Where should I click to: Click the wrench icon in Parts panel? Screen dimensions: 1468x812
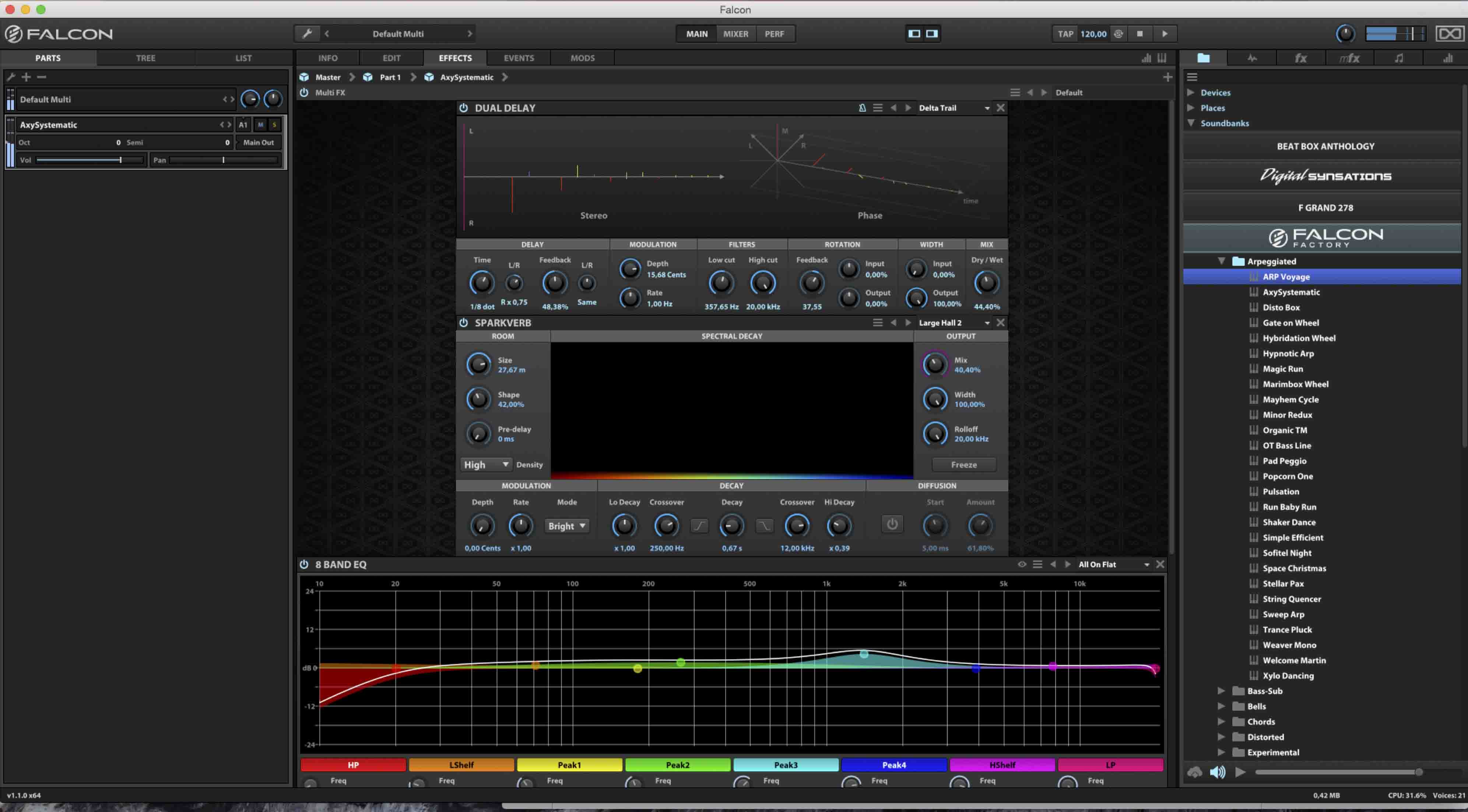11,77
